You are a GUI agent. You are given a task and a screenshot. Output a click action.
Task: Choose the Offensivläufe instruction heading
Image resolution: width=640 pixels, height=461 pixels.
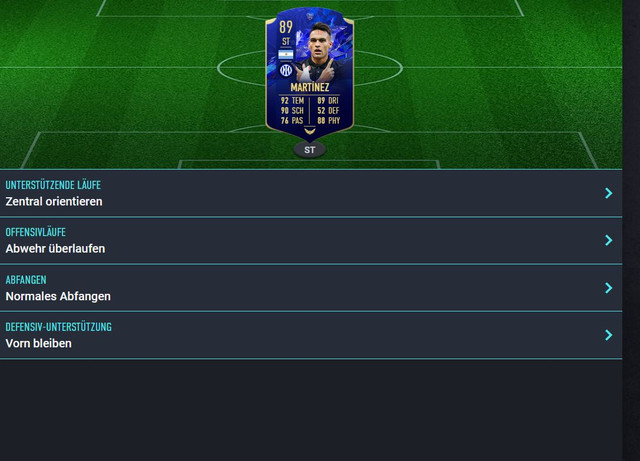(x=36, y=232)
